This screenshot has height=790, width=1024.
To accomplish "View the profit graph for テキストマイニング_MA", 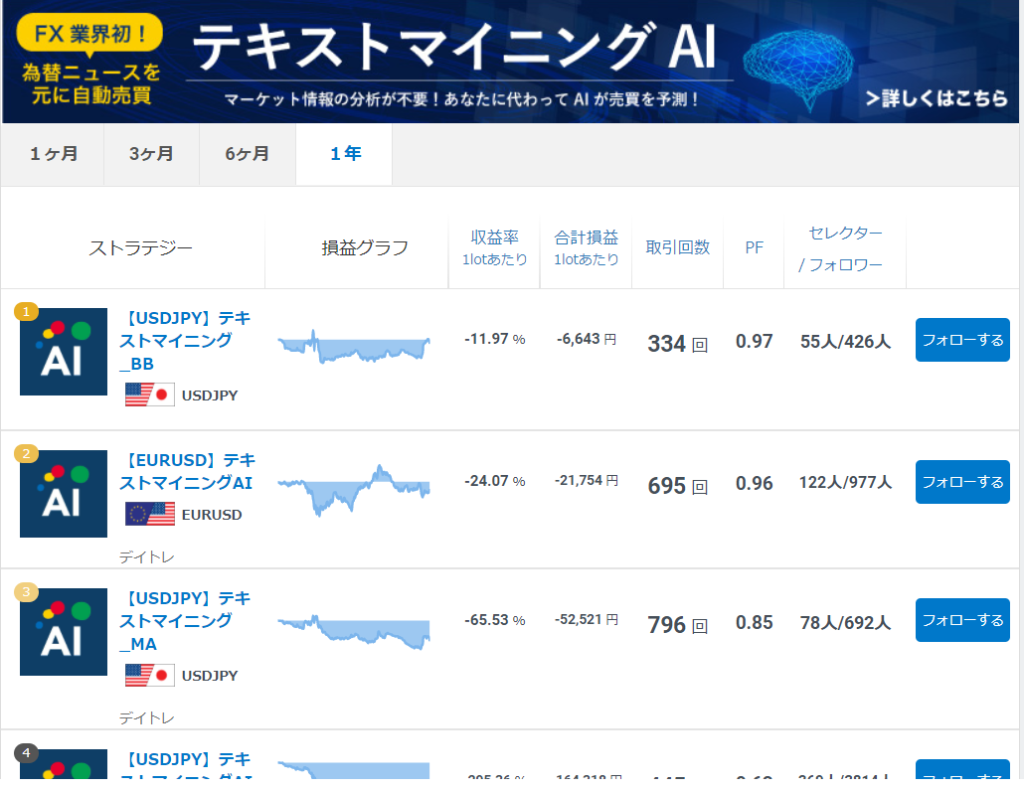I will (x=354, y=631).
